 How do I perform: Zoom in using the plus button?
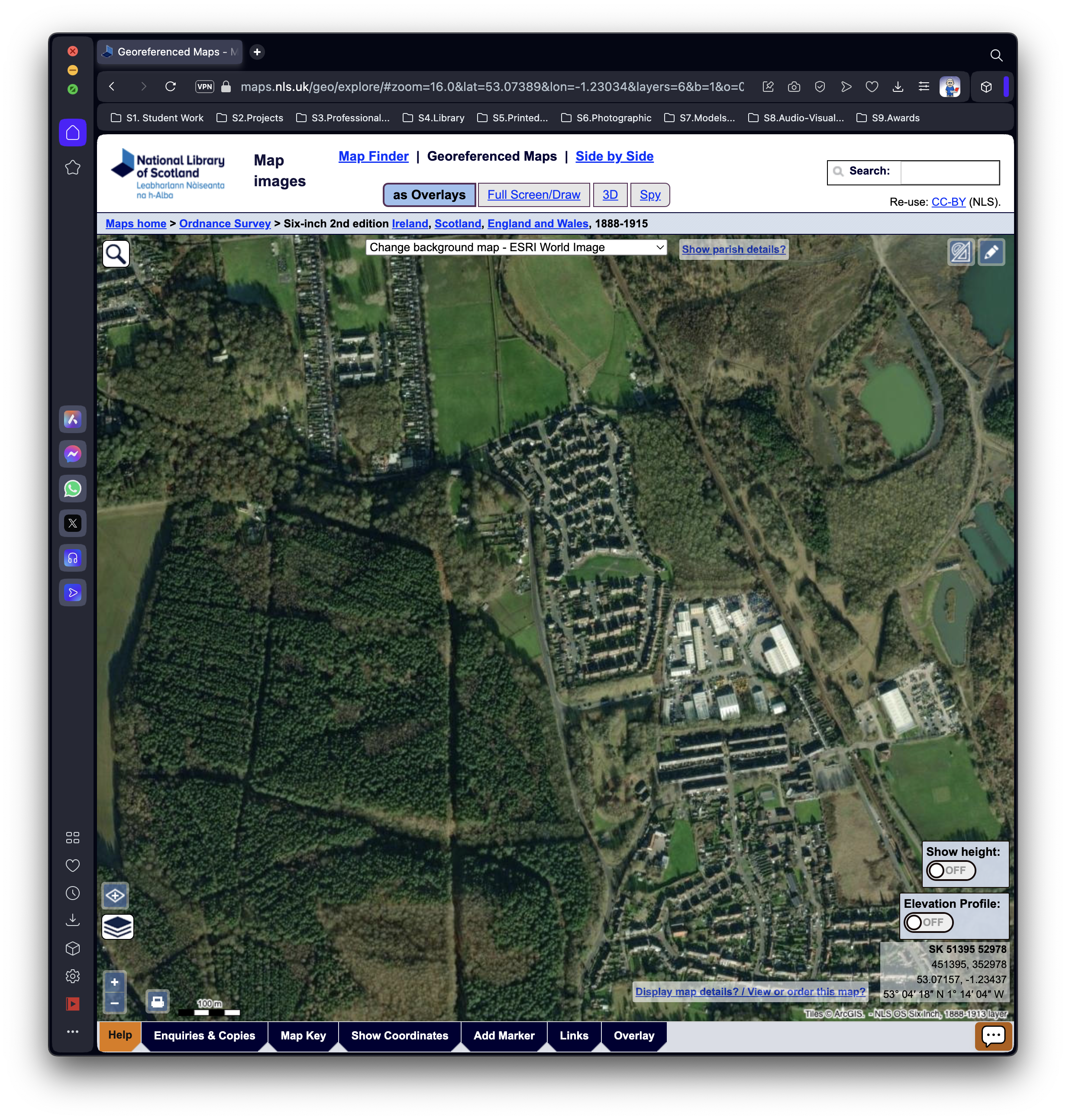(114, 982)
